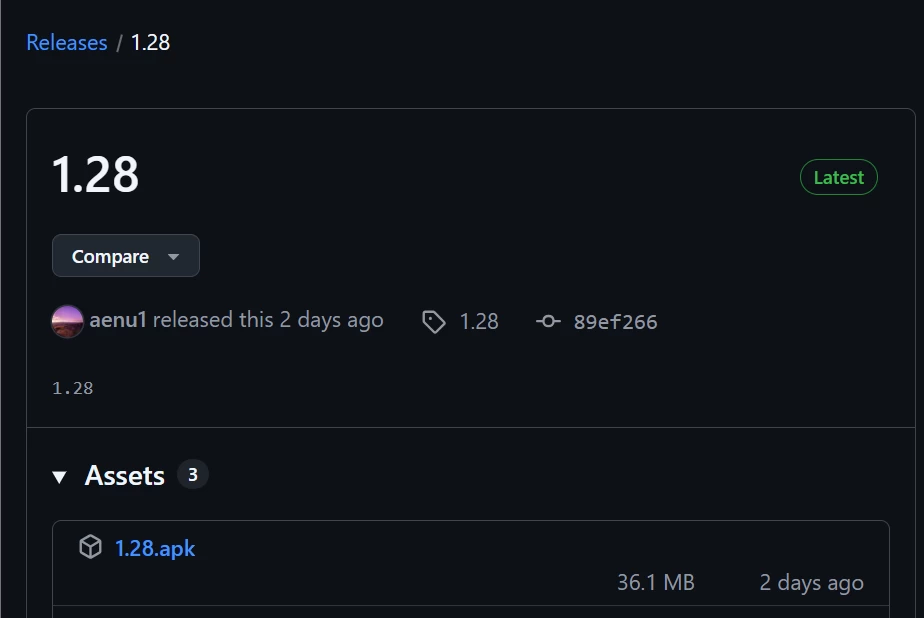Screen dimensions: 924x618
Task: Click the 1.28 breadcrumb item
Action: 150,43
